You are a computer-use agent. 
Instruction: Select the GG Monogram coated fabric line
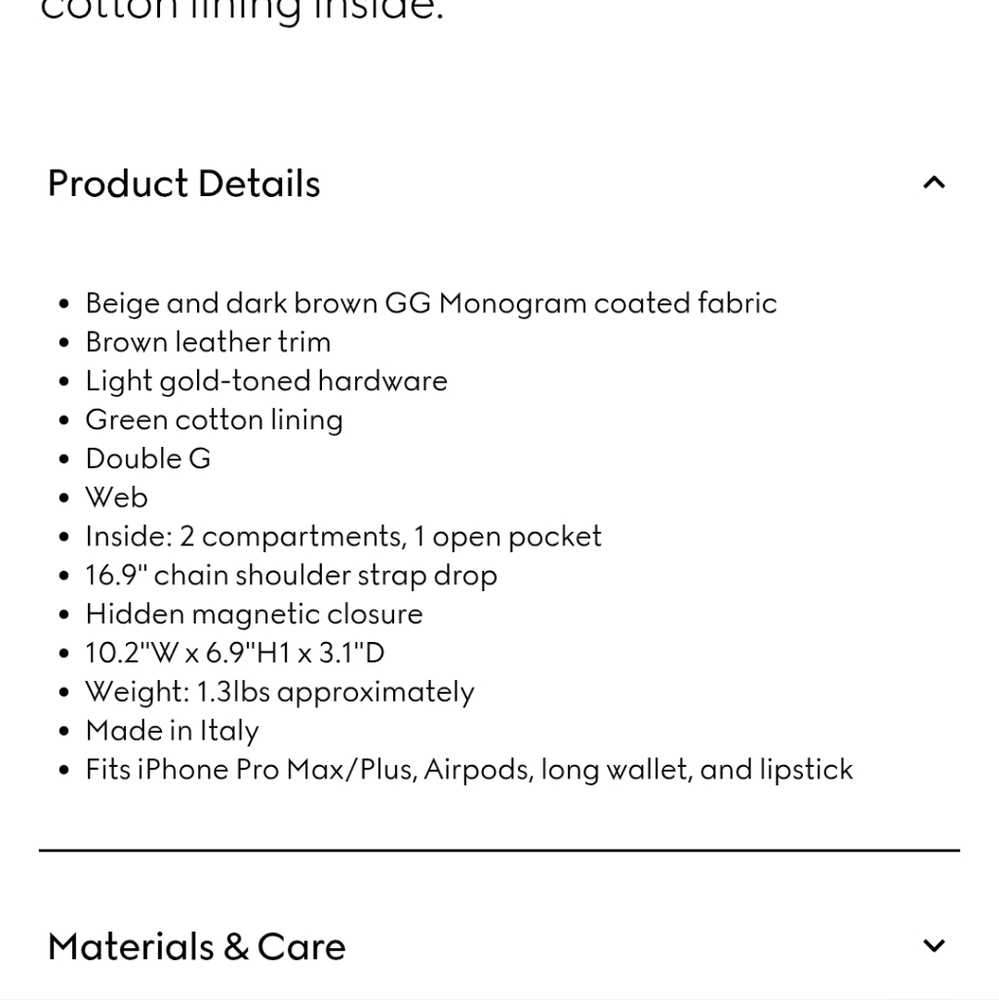point(431,304)
